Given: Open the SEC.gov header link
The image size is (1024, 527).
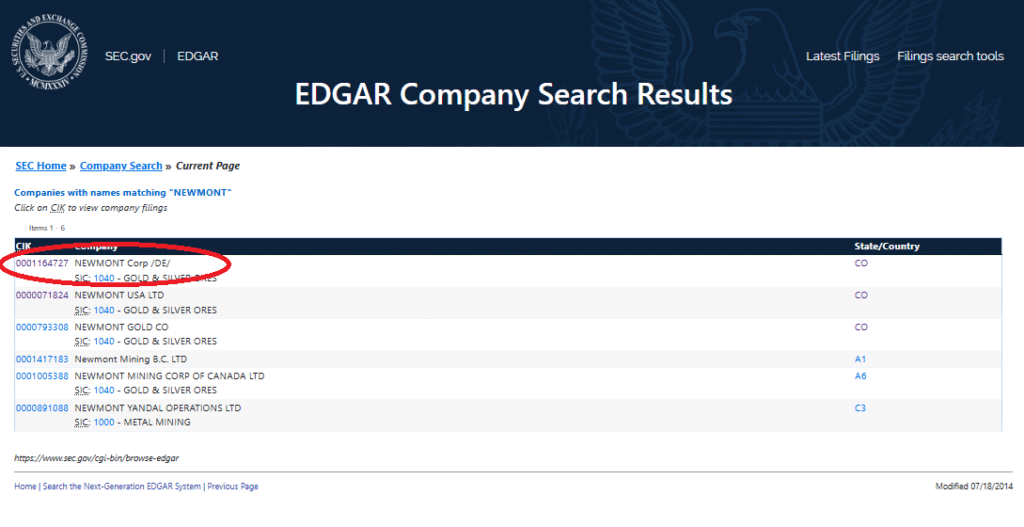Looking at the screenshot, I should pyautogui.click(x=128, y=56).
